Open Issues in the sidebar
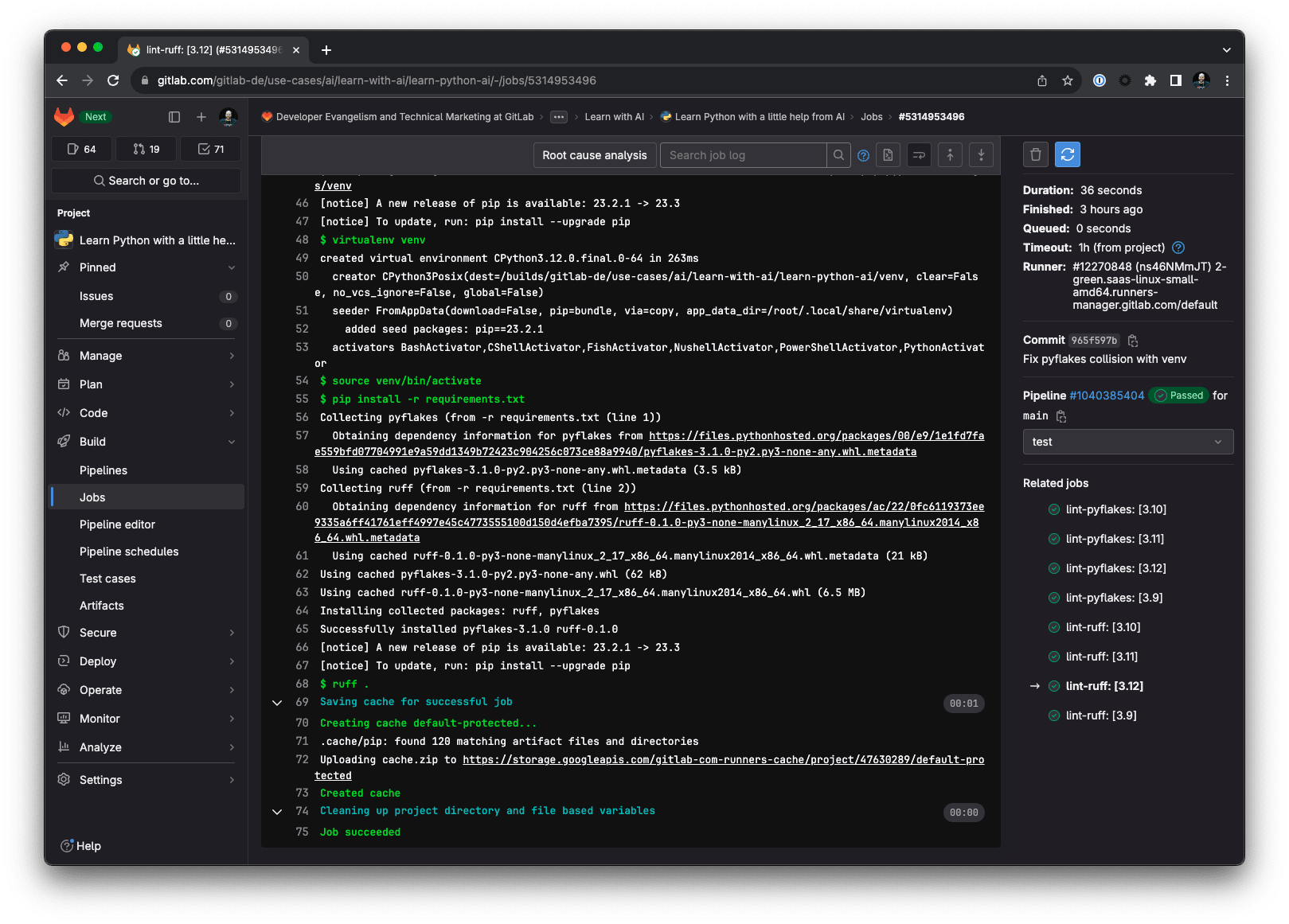This screenshot has width=1289, height=924. coord(146,296)
